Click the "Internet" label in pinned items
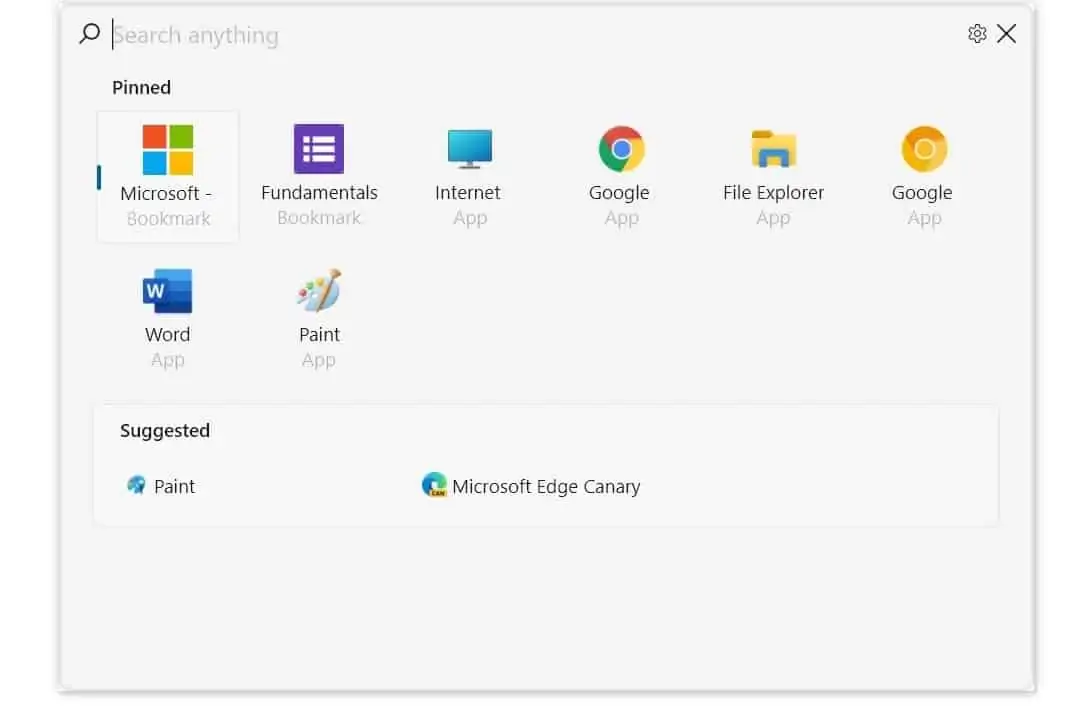Screen dimensions: 1090x716 (468, 193)
